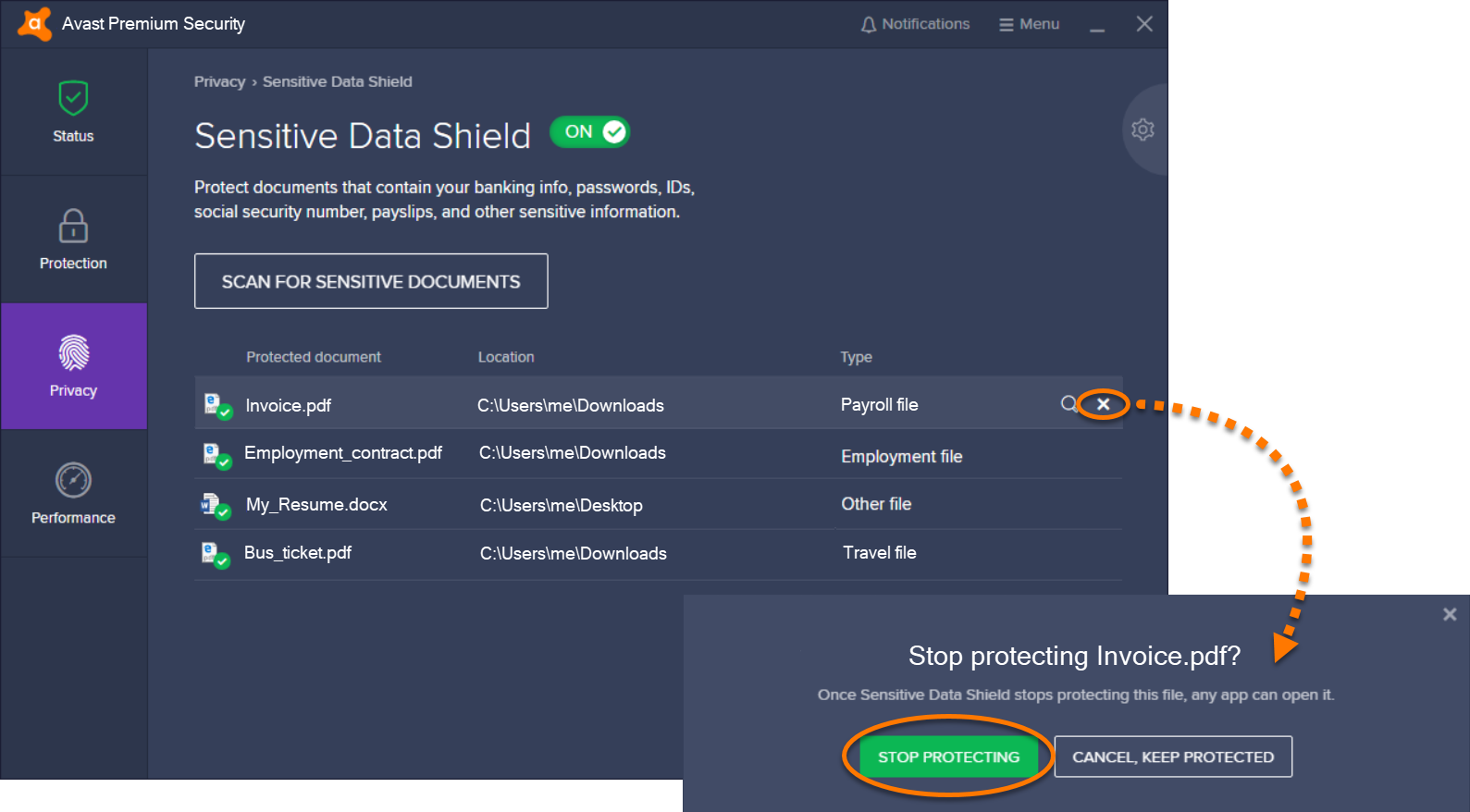Close the Avast Premium Security window
This screenshot has height=812, width=1470.
[1144, 24]
